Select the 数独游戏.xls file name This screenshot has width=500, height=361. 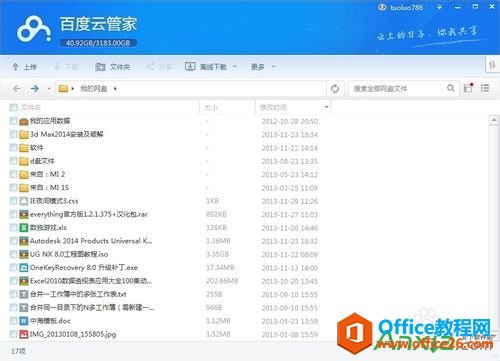pos(48,228)
